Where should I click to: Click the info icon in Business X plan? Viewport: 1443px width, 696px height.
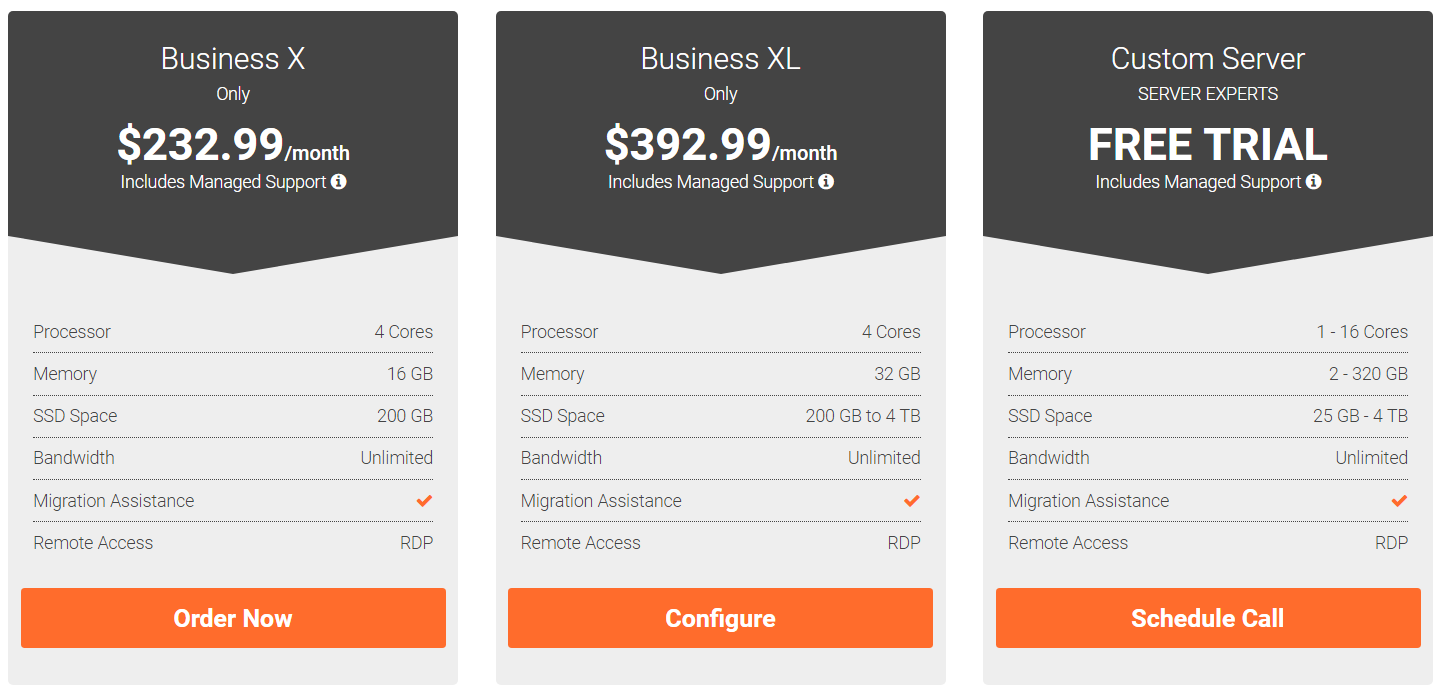pos(339,182)
